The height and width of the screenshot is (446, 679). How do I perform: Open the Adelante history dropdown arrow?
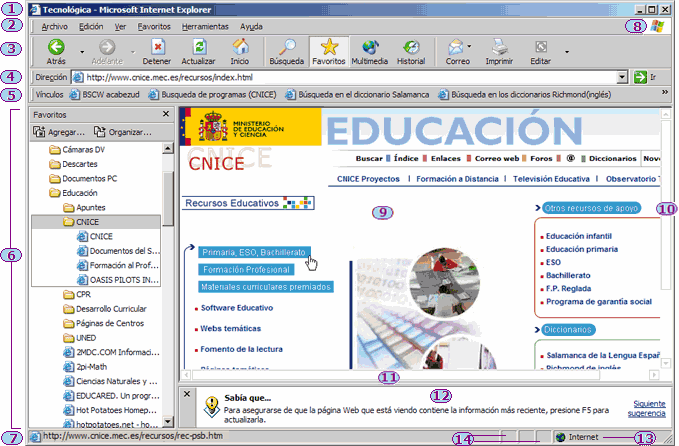(x=133, y=52)
